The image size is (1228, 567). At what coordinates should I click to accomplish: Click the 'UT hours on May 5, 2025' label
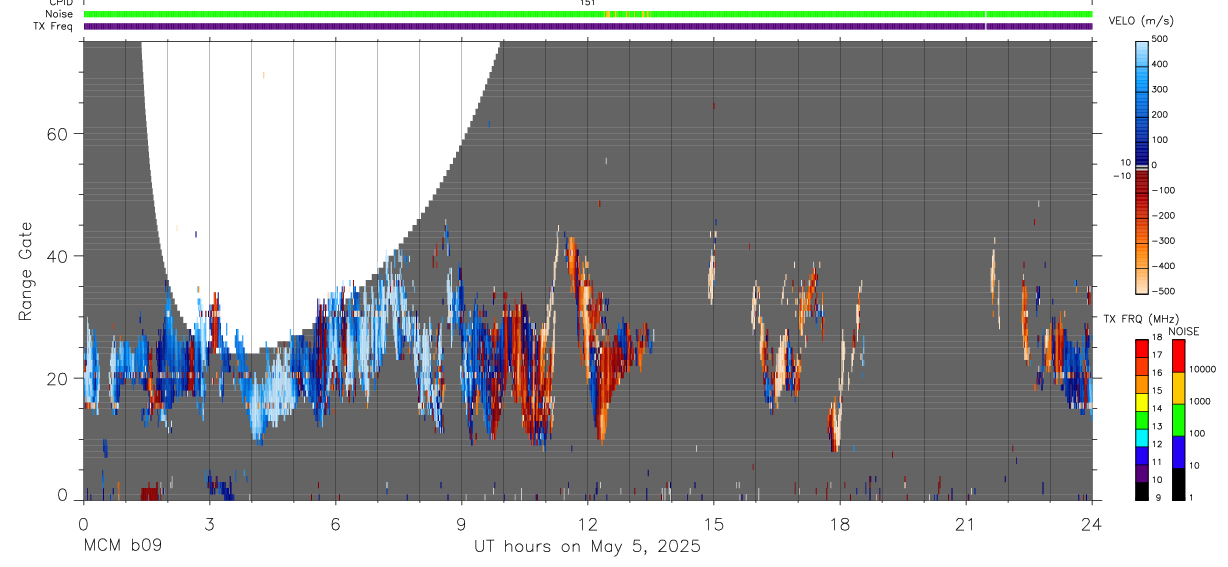point(587,547)
